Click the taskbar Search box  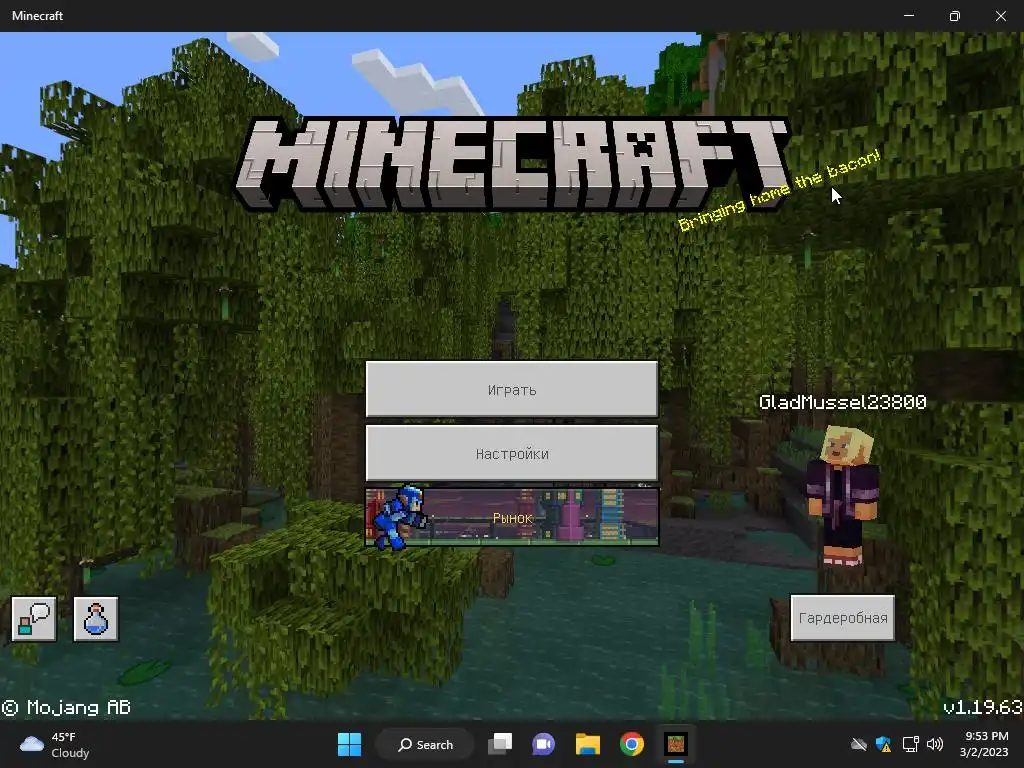tap(425, 744)
